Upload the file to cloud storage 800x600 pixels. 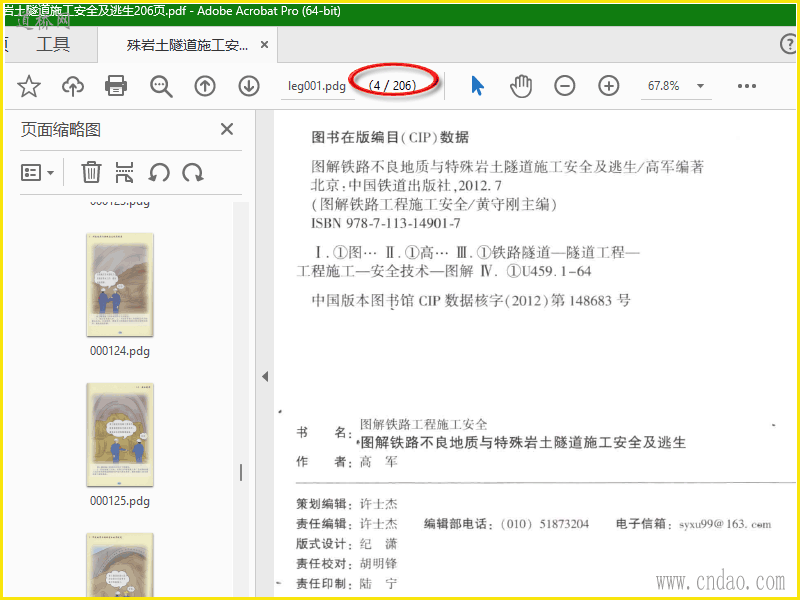[x=73, y=86]
